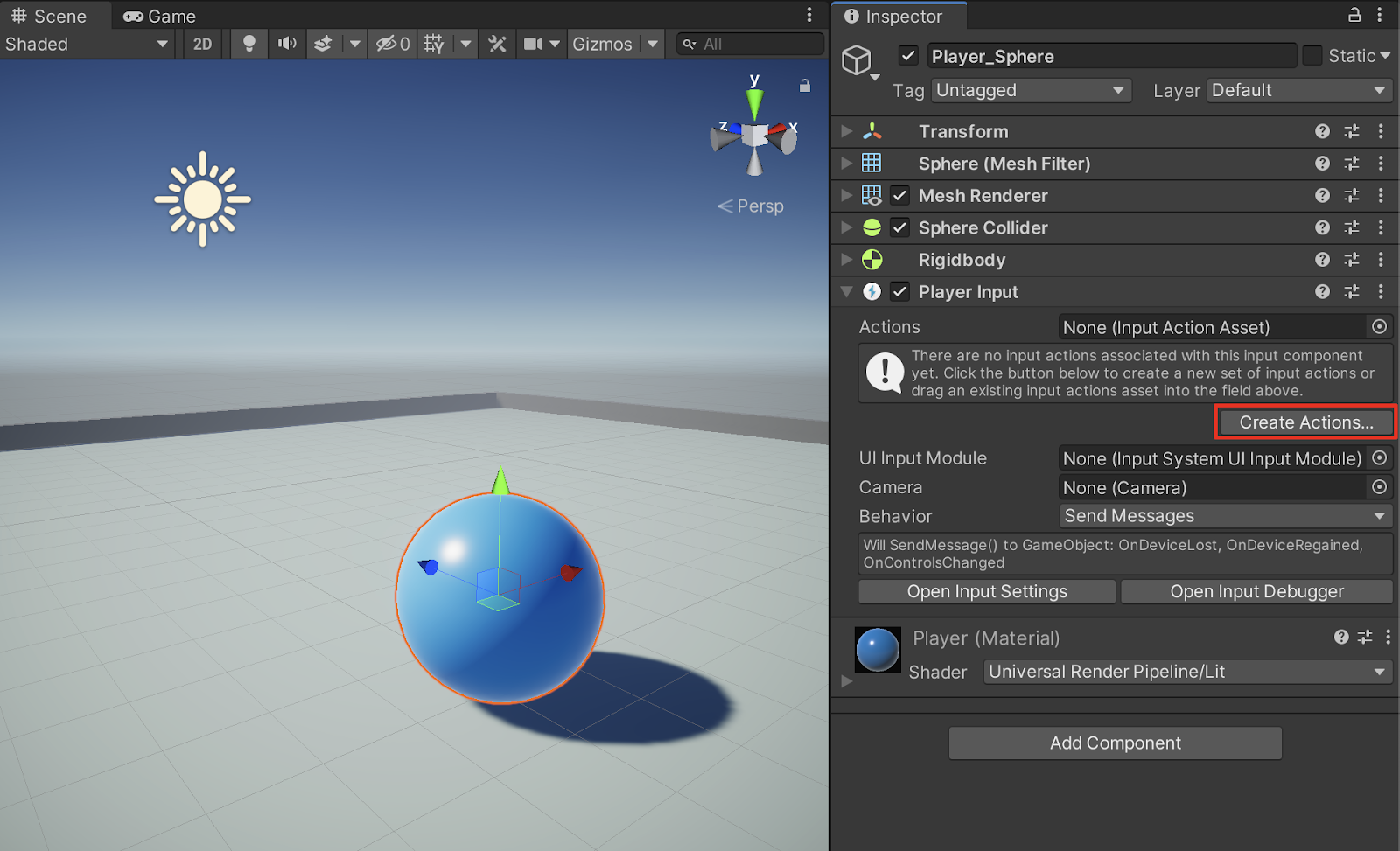Click the scene view lock icon

804,86
